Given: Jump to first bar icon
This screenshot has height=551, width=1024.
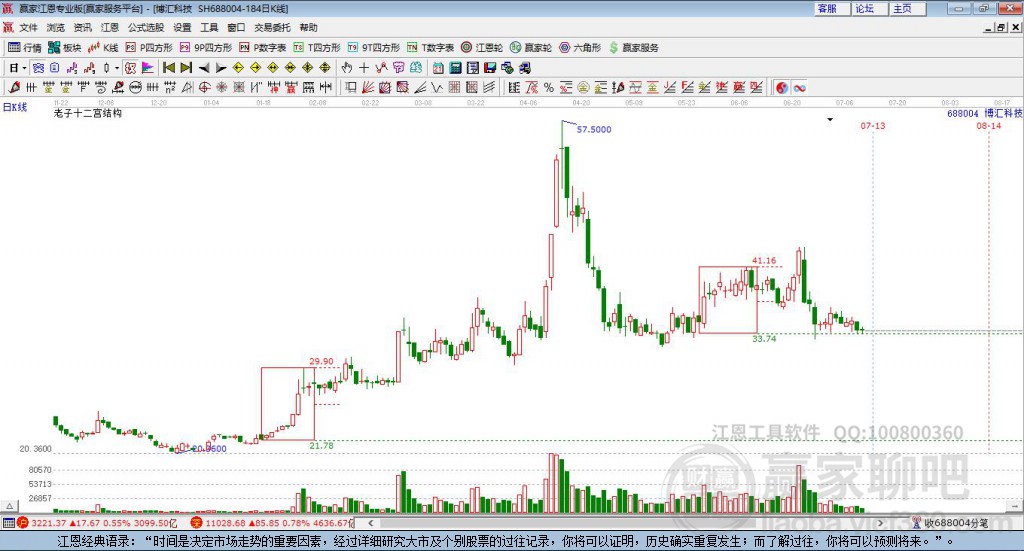Looking at the screenshot, I should (168, 68).
